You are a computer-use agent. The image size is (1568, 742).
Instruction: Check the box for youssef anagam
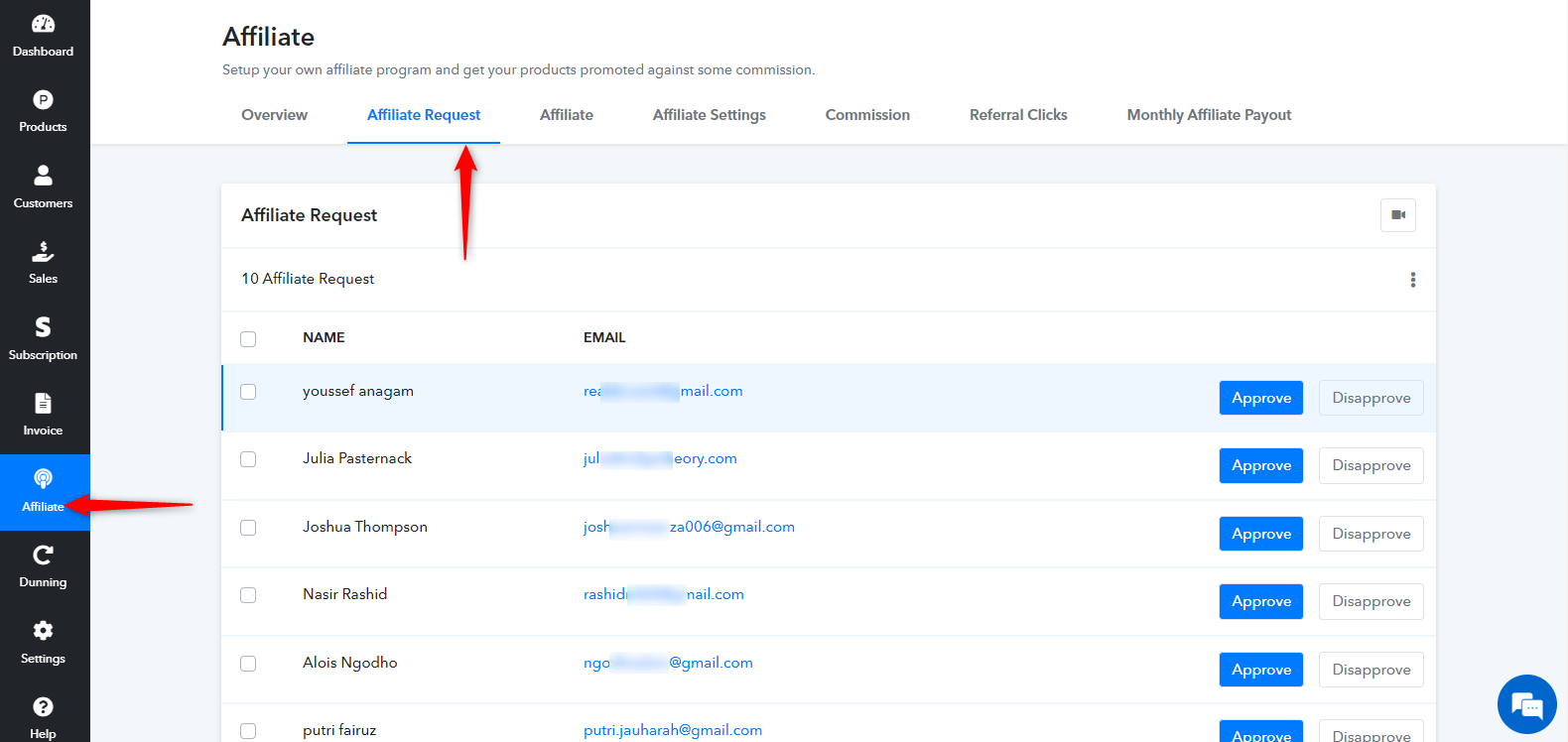[248, 392]
